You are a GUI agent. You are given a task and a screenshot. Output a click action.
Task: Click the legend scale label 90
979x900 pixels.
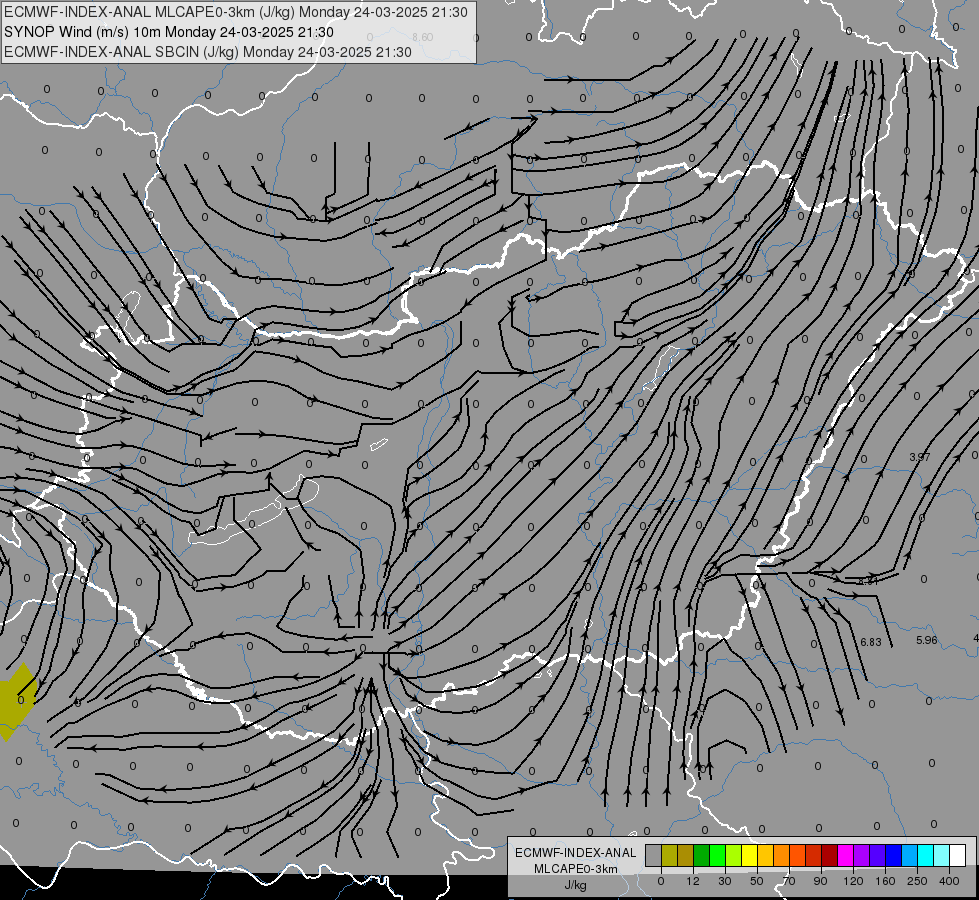(820, 881)
